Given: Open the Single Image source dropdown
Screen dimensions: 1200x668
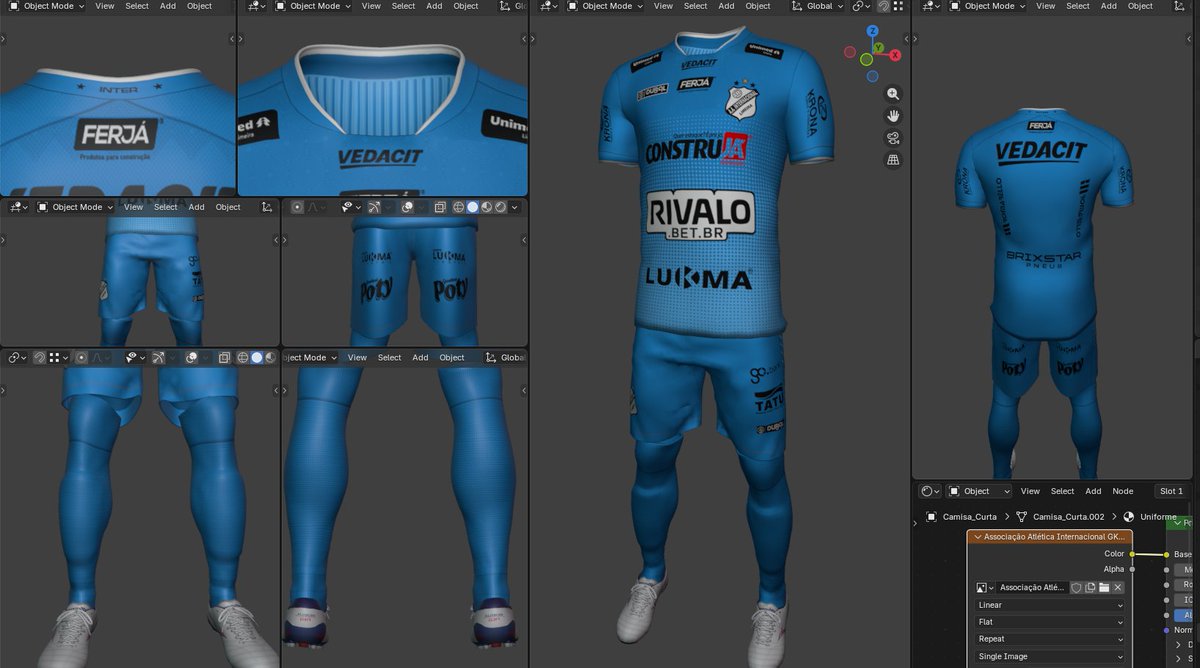Looking at the screenshot, I should pyautogui.click(x=1050, y=656).
